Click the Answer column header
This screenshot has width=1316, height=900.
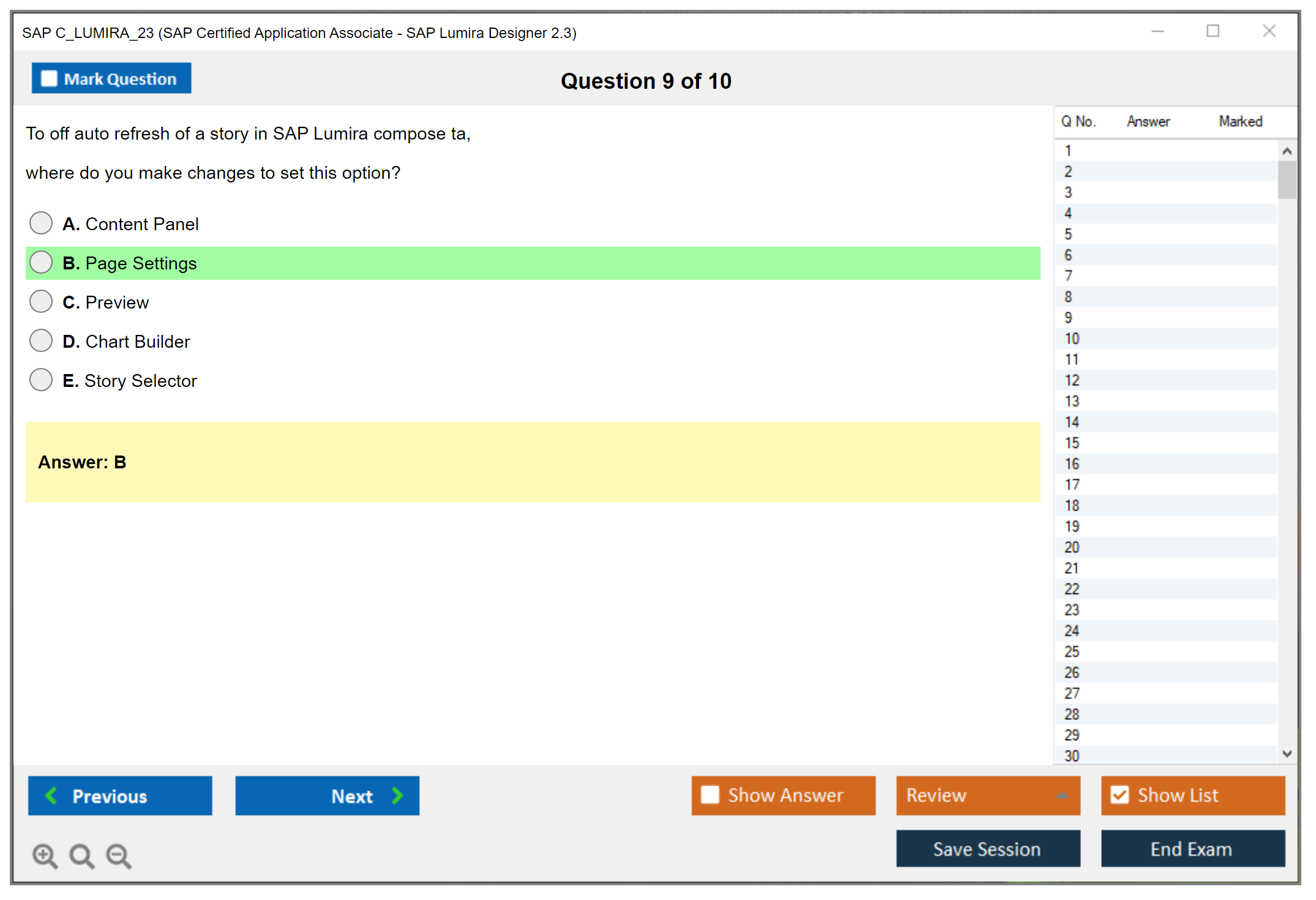click(1148, 121)
